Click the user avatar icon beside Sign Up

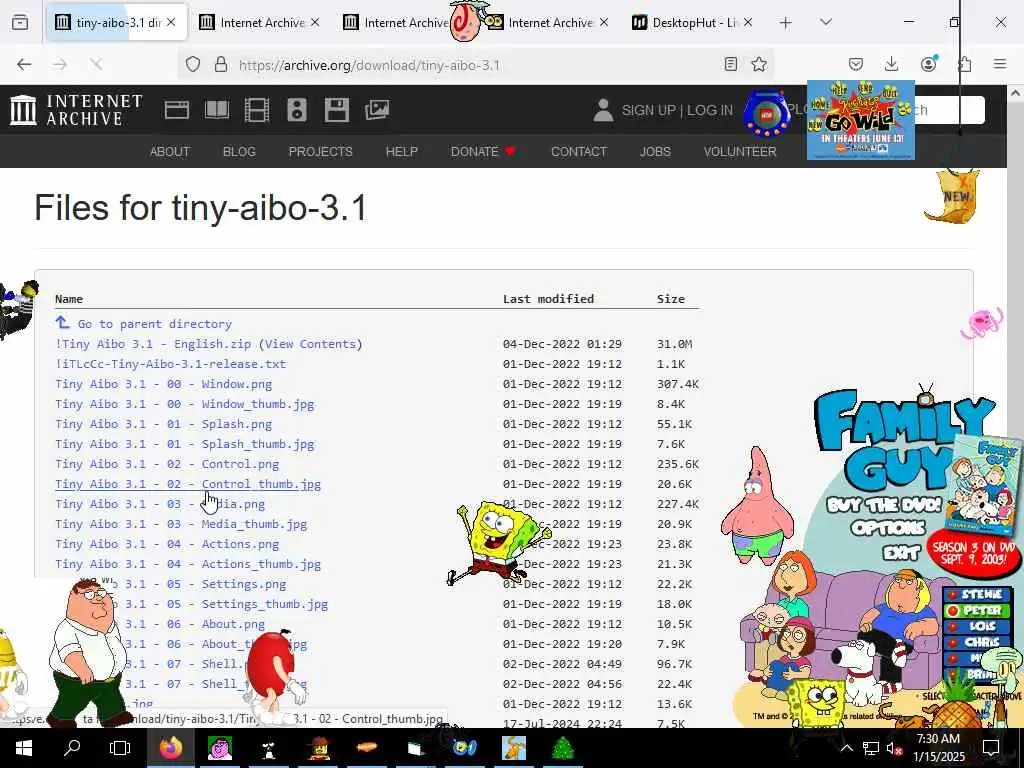coord(603,110)
